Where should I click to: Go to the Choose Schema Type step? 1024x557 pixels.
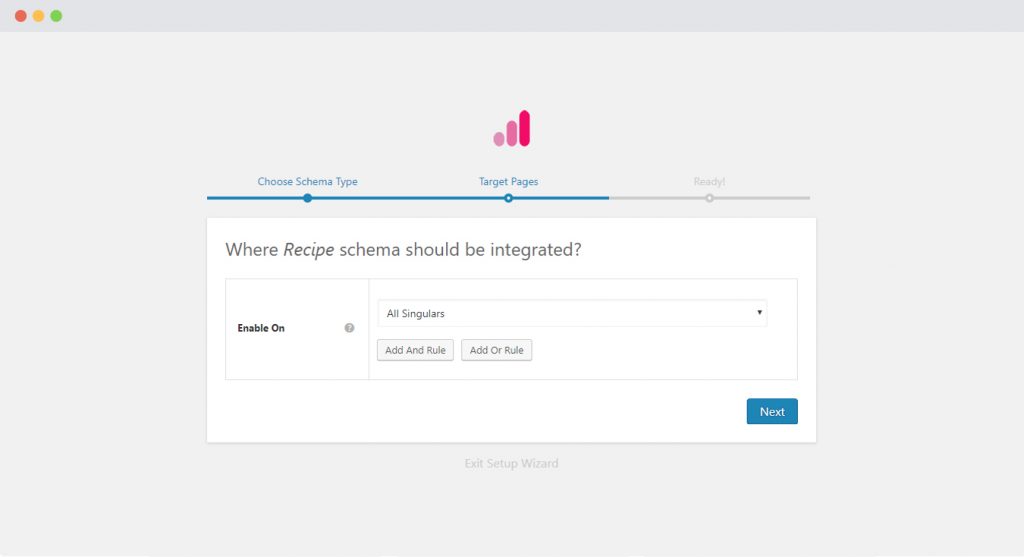pos(307,182)
